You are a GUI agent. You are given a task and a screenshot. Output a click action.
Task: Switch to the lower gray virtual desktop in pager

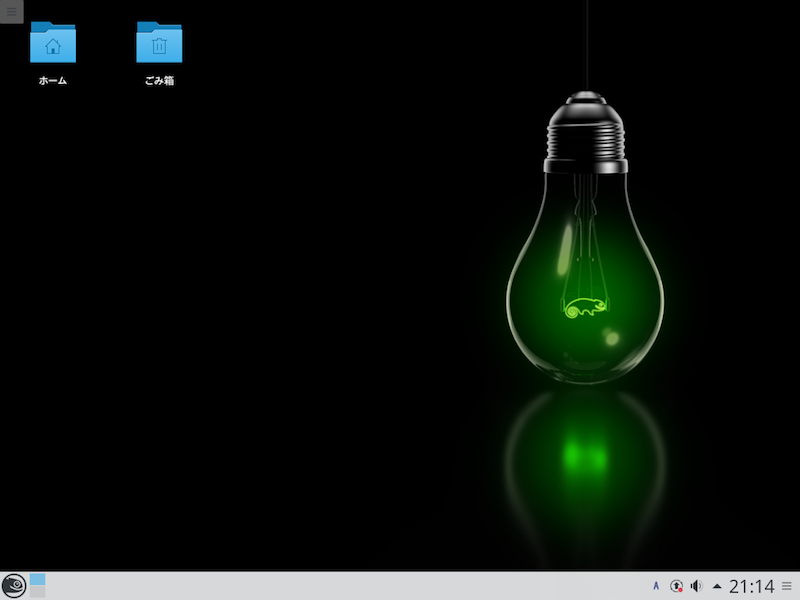37,592
